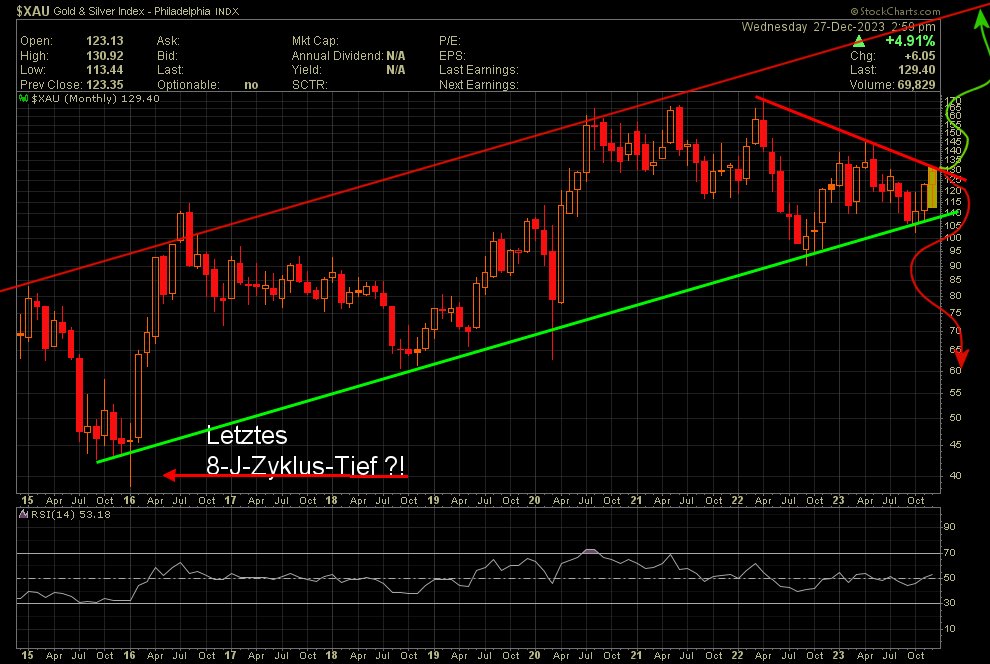Click the date 'Wednesday 27-Dec-2023 2:59 pm'
This screenshot has height=664, width=990.
tap(838, 27)
